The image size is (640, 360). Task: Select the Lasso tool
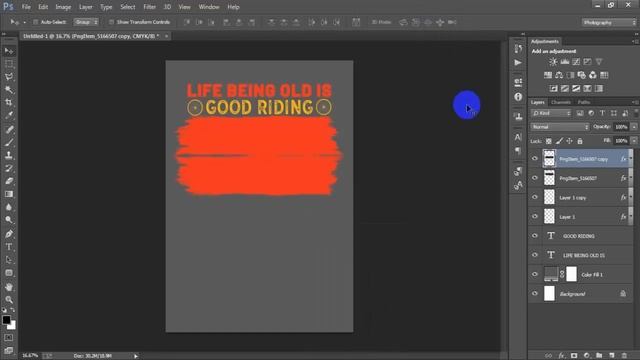point(9,77)
